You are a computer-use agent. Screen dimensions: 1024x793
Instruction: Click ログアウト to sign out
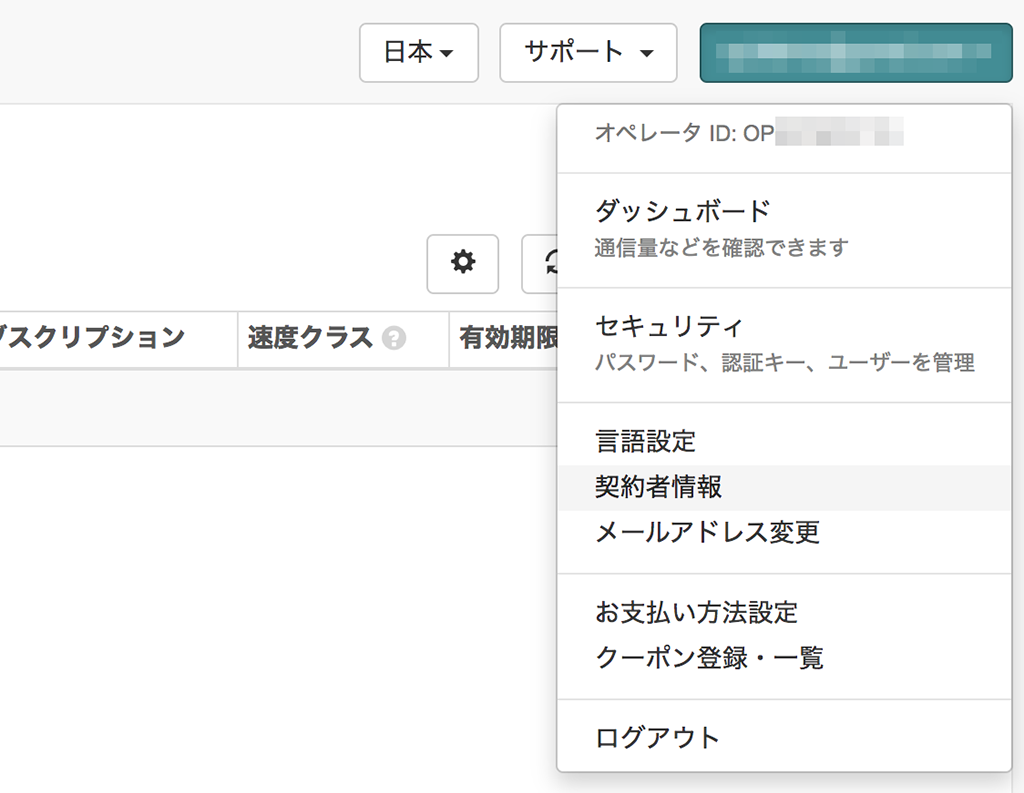784,737
